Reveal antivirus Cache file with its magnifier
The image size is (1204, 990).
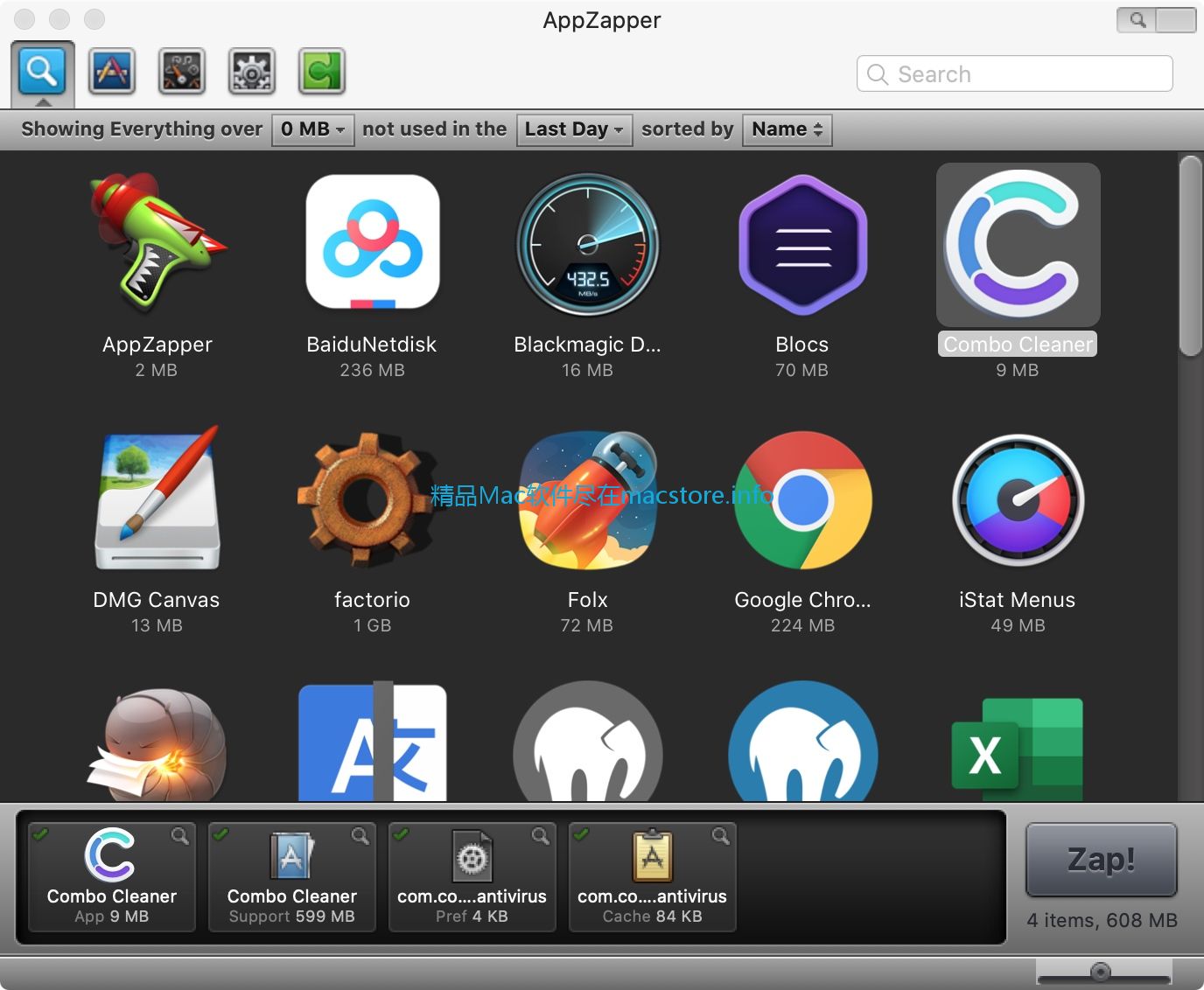tap(721, 836)
